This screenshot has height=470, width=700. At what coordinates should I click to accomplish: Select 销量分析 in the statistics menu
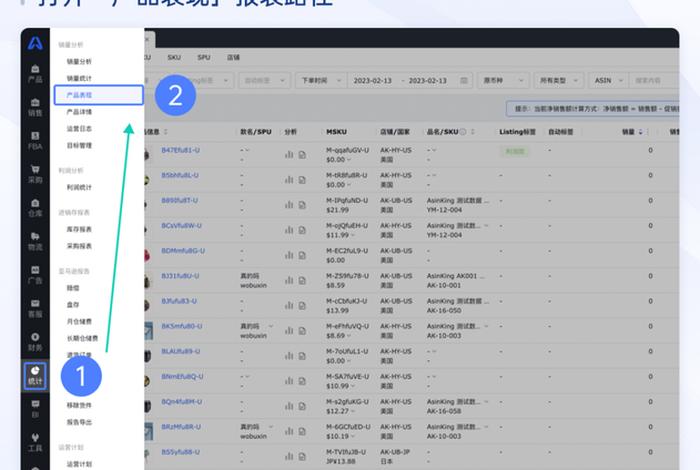pyautogui.click(x=79, y=62)
